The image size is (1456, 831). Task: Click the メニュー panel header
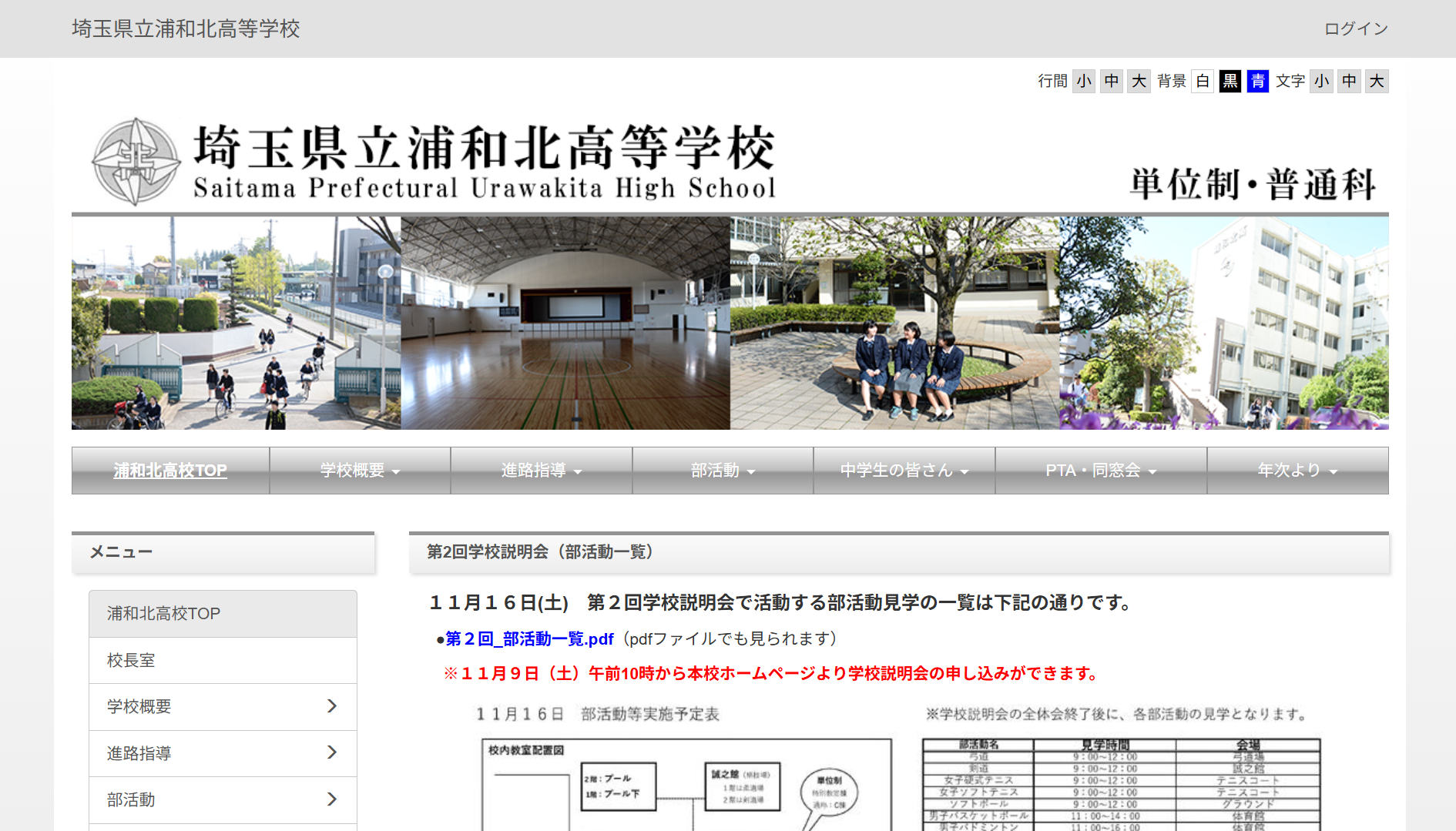223,552
